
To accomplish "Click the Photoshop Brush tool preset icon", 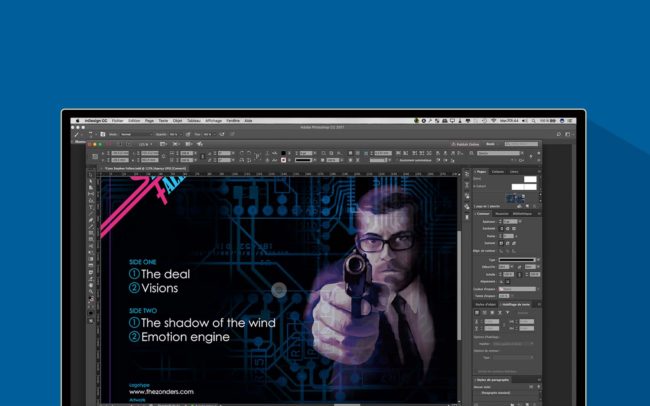I will tap(77, 134).
